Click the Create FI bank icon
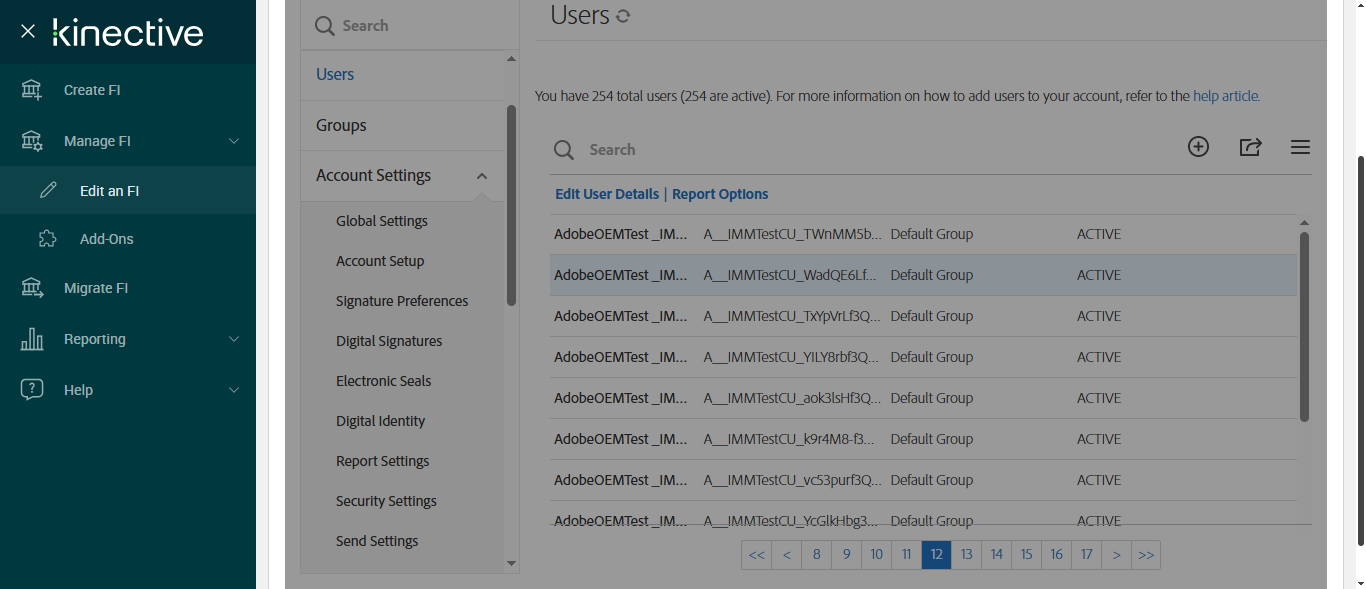Viewport: 1366px width, 589px height. pyautogui.click(x=32, y=90)
